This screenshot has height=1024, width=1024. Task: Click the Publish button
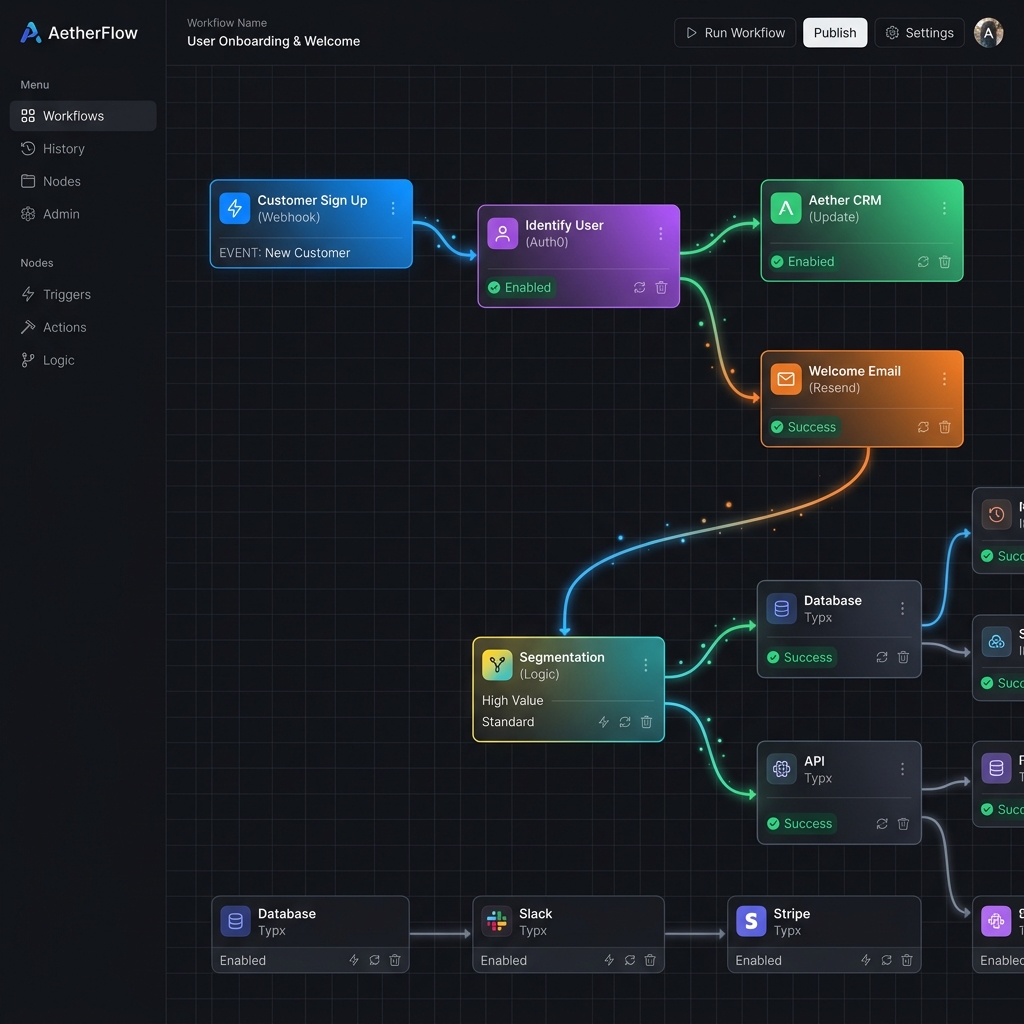835,33
